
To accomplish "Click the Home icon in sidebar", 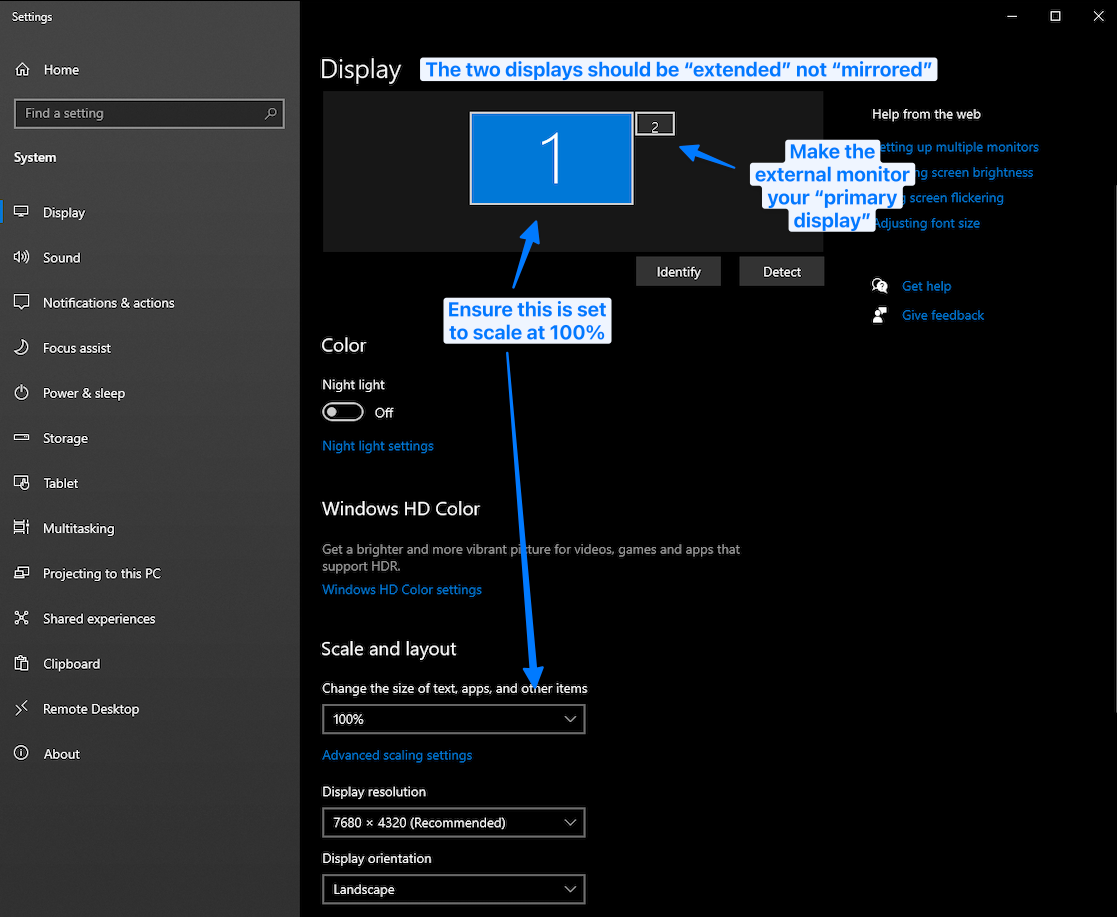I will pyautogui.click(x=22, y=70).
